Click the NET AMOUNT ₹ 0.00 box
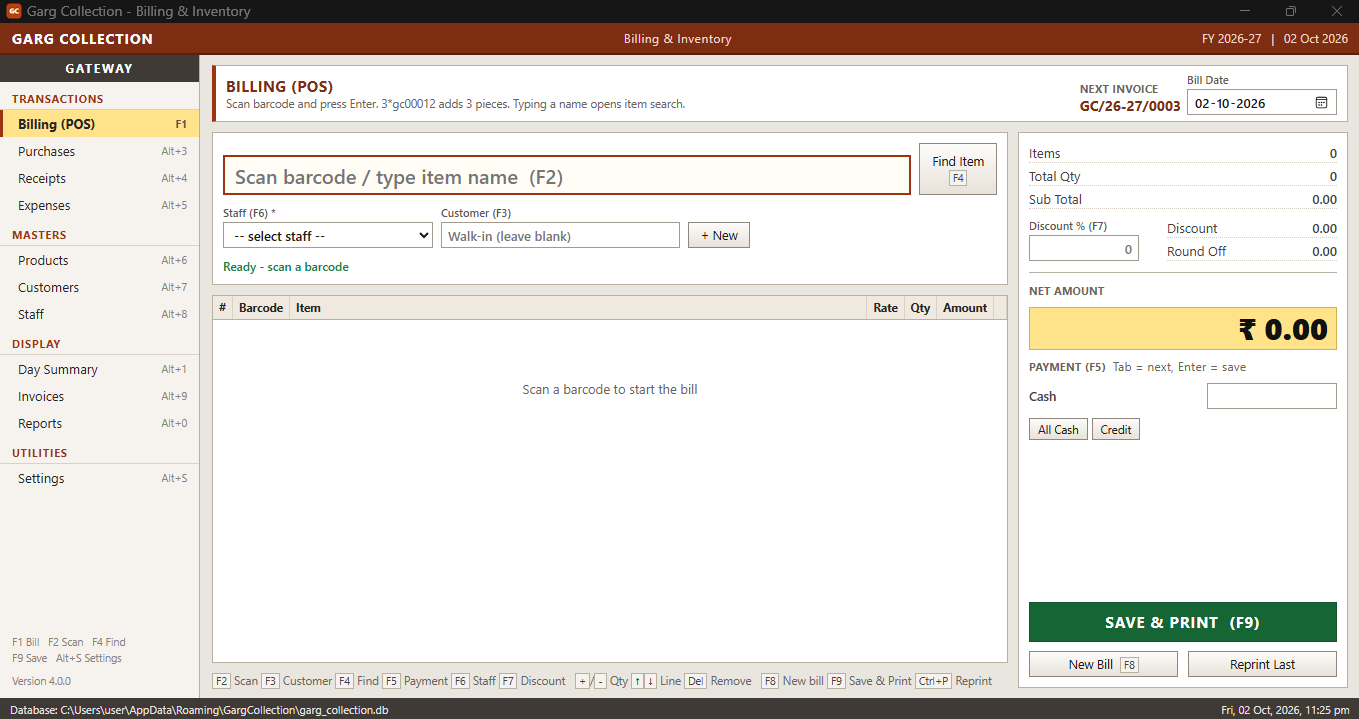This screenshot has height=719, width=1359. 1183,328
